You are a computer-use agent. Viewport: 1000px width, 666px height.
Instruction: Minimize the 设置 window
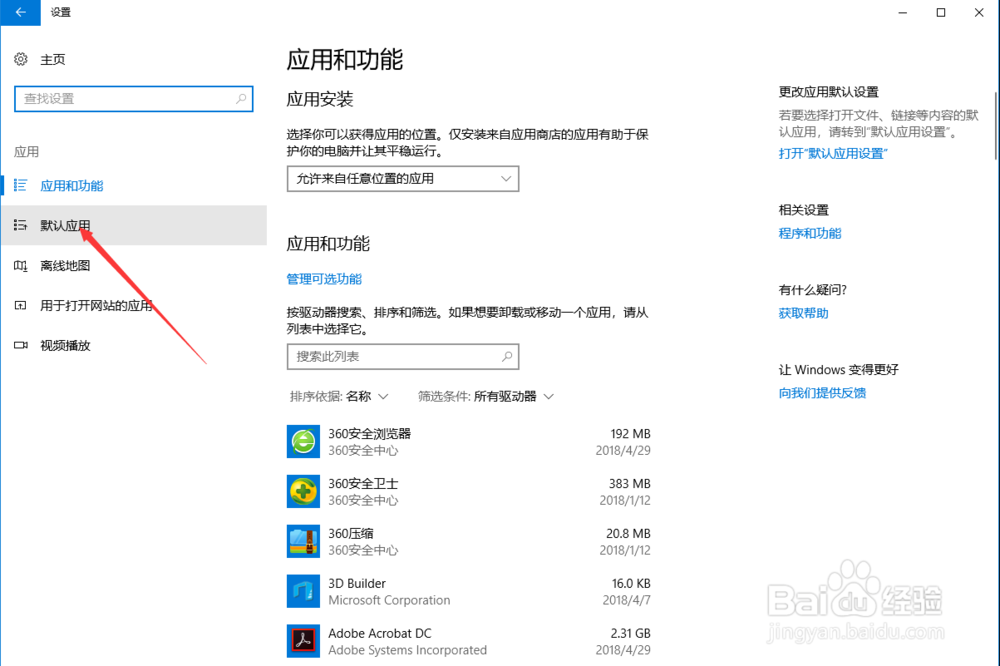(x=902, y=12)
